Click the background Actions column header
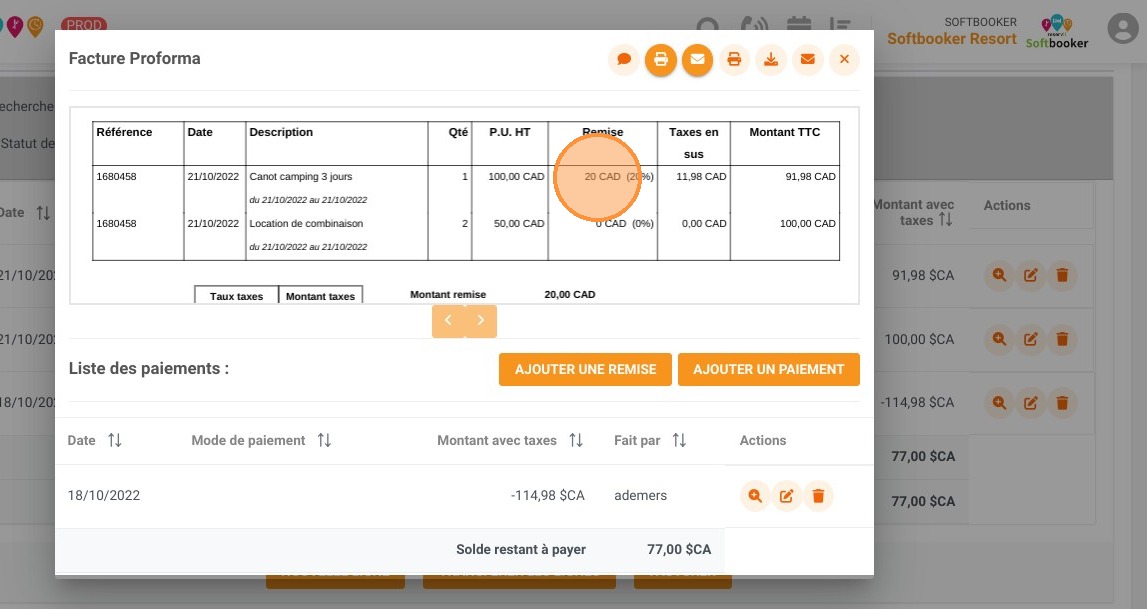 [x=1007, y=205]
